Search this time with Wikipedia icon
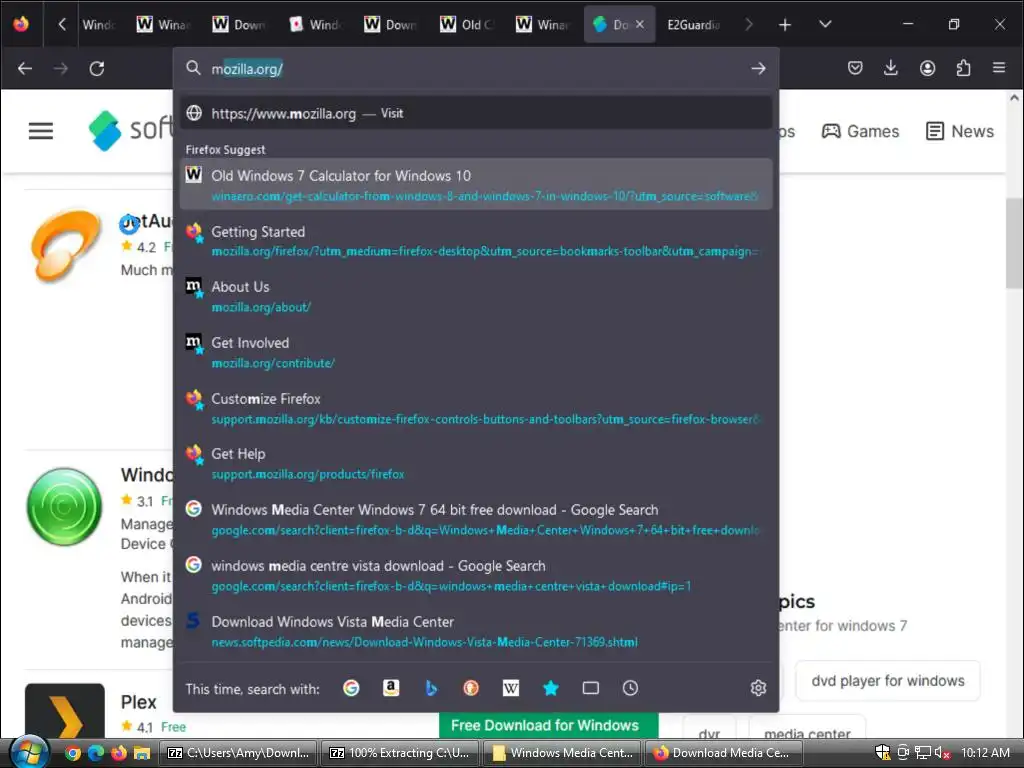1024x768 pixels. pyautogui.click(x=511, y=688)
